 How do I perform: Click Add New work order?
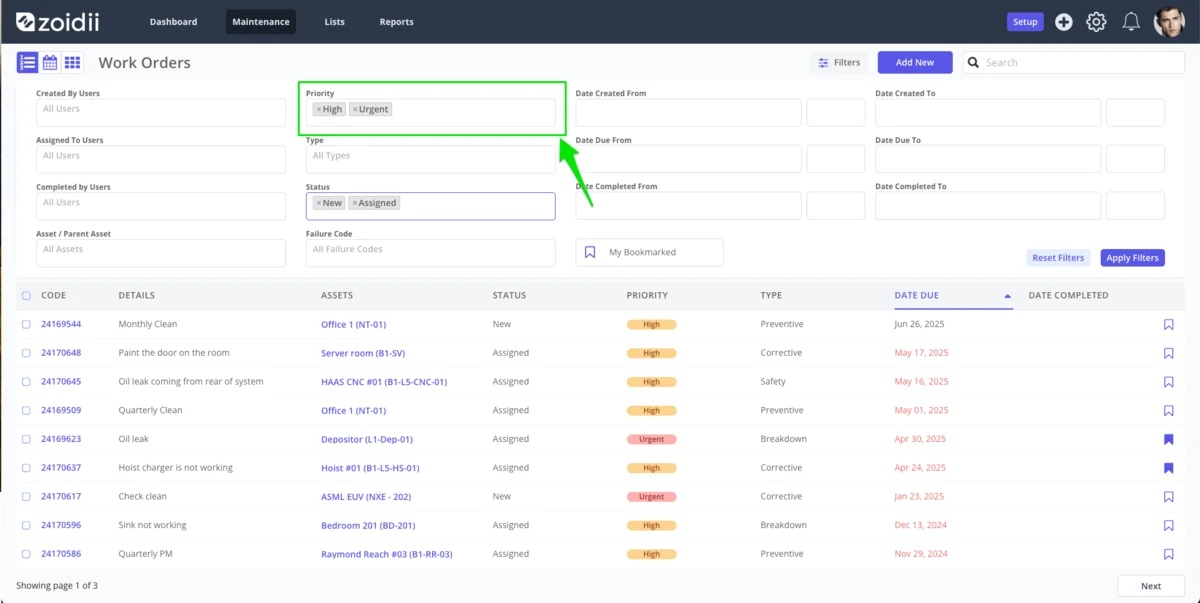pyautogui.click(x=915, y=62)
